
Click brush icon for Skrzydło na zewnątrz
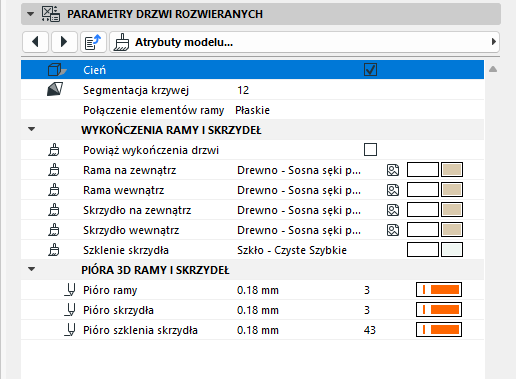[54, 210]
